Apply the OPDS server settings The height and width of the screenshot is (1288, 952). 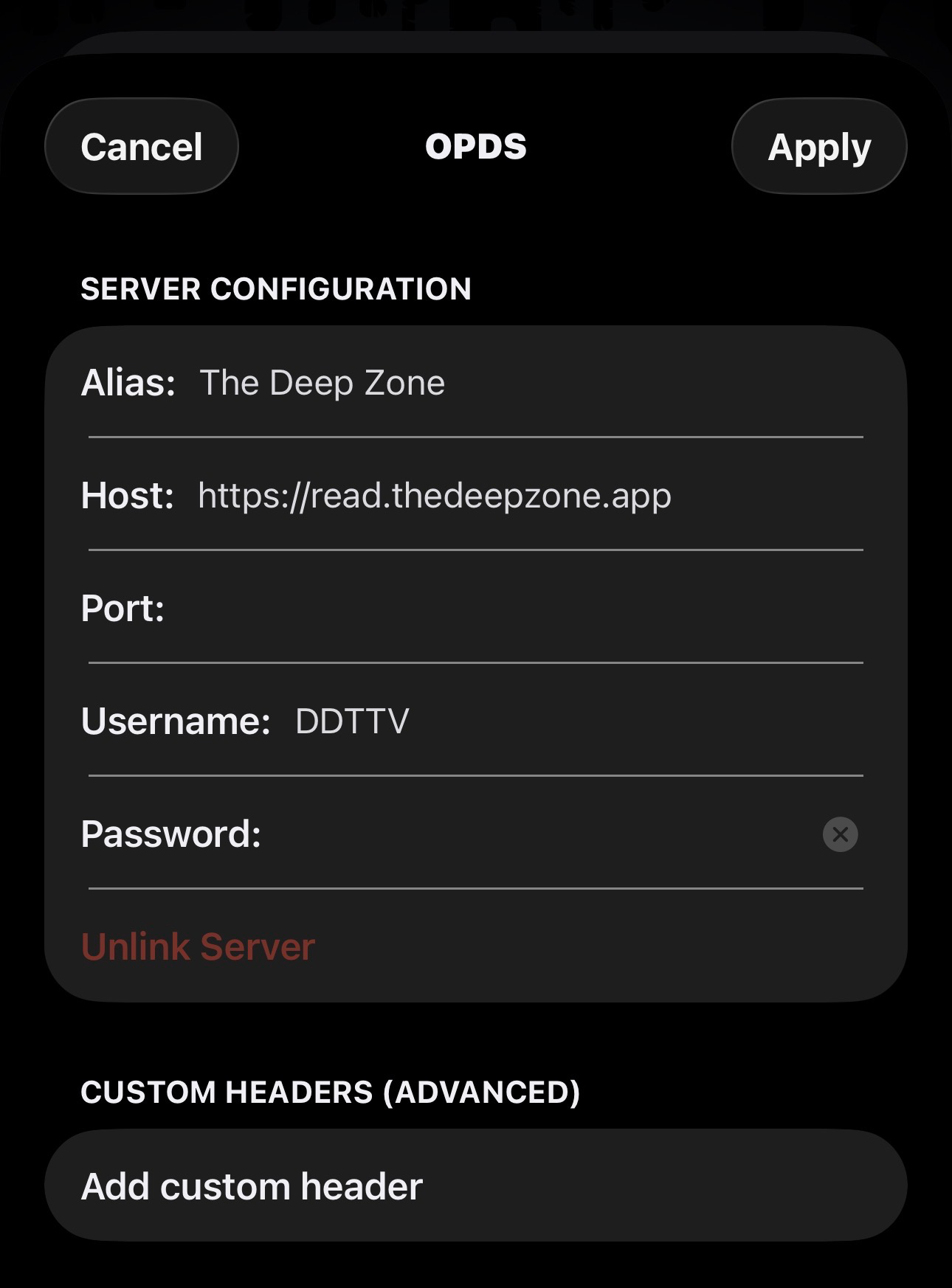818,147
